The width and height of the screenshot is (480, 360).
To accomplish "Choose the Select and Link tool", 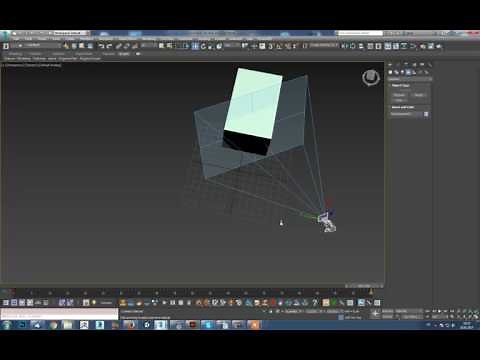I will click(118, 46).
